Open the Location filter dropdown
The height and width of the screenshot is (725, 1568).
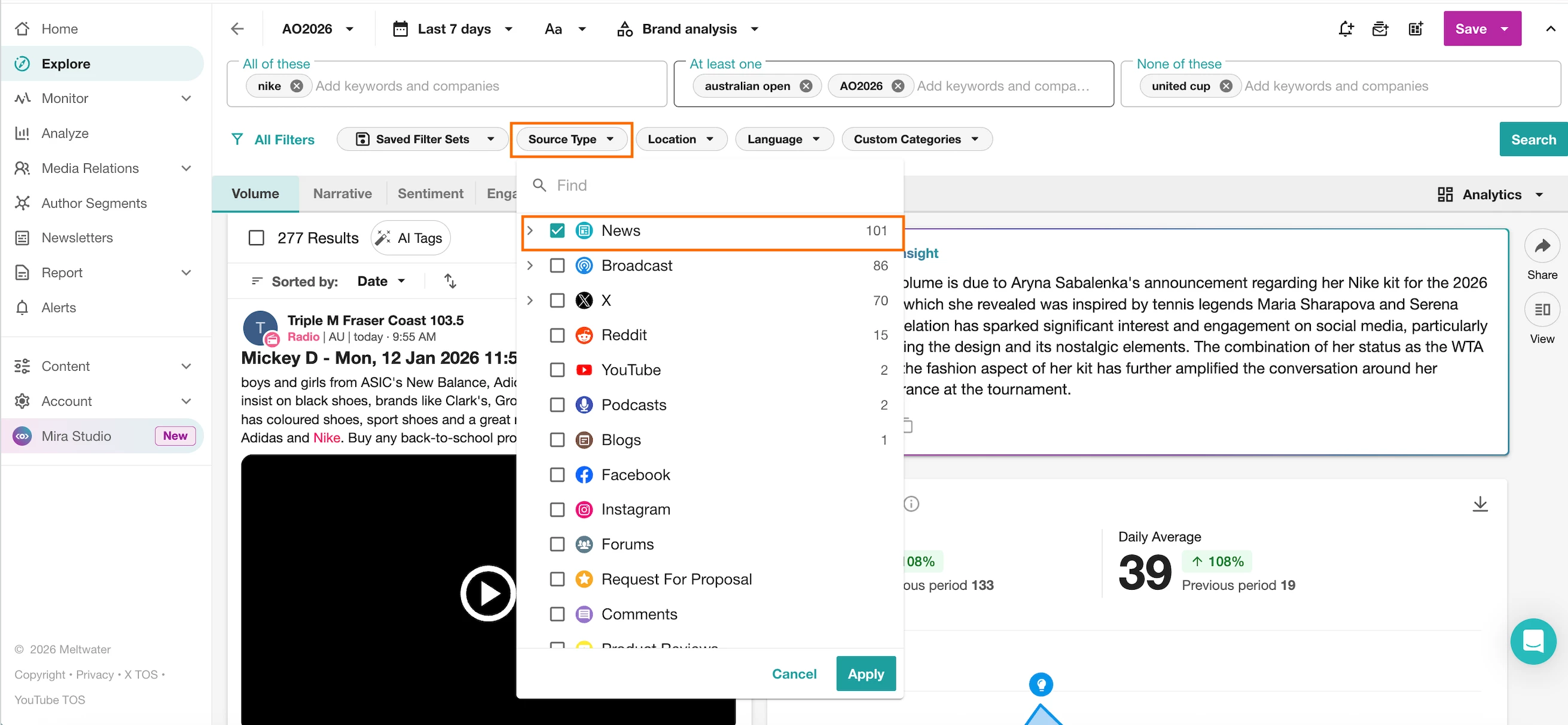pos(681,139)
